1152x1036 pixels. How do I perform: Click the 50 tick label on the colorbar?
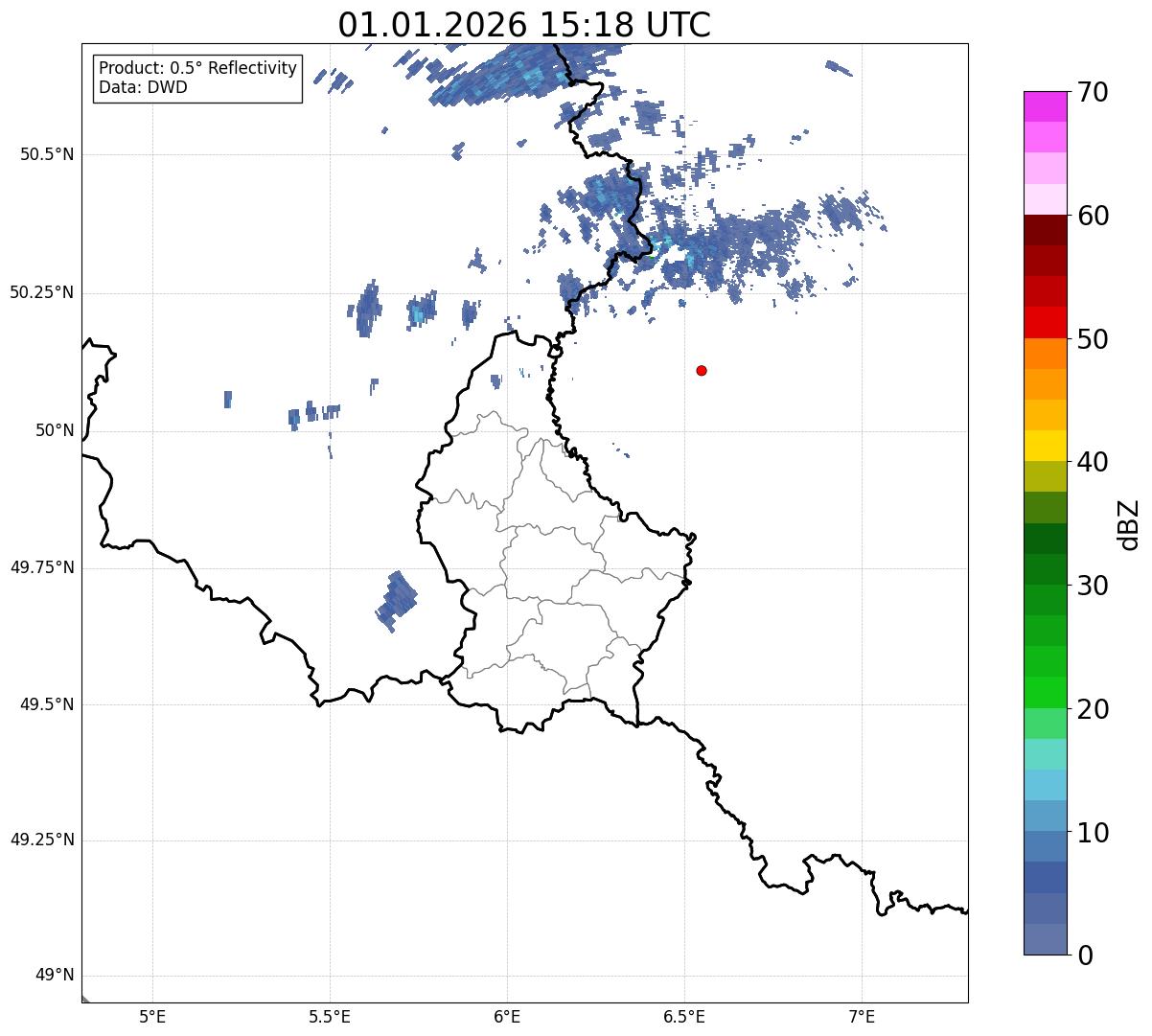pyautogui.click(x=1093, y=339)
